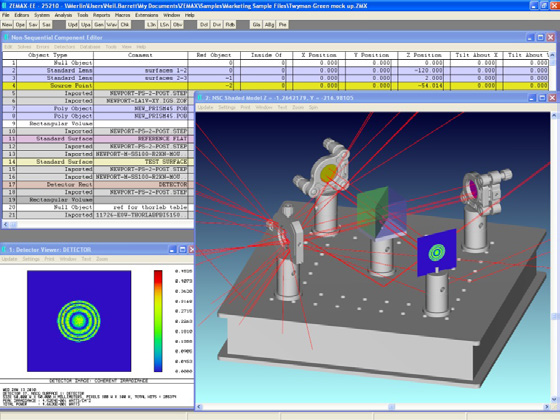Image resolution: width=560 pixels, height=420 pixels.
Task: Click the detector color scale bar
Action: point(158,321)
